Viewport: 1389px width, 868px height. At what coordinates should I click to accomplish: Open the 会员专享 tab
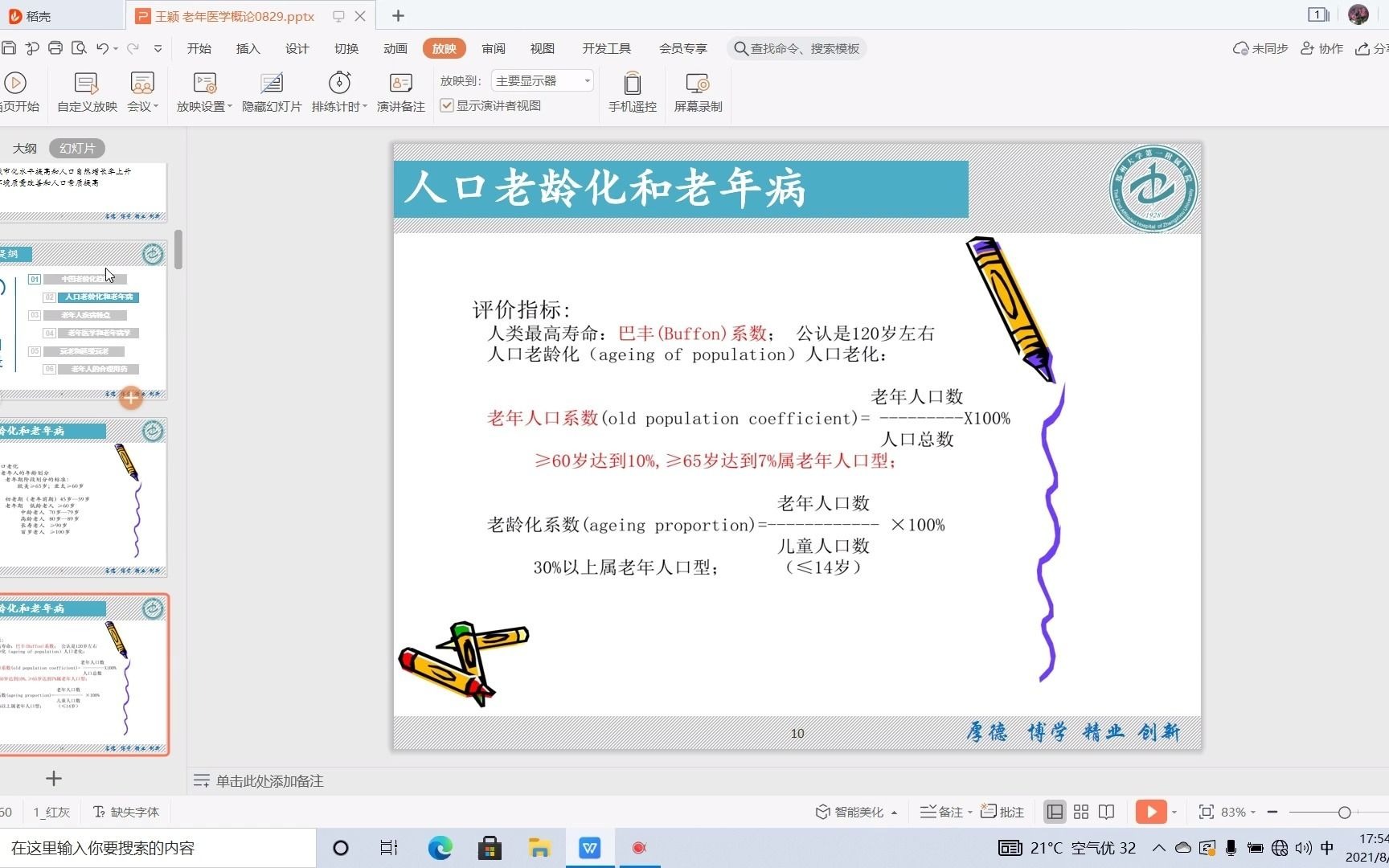pos(683,48)
